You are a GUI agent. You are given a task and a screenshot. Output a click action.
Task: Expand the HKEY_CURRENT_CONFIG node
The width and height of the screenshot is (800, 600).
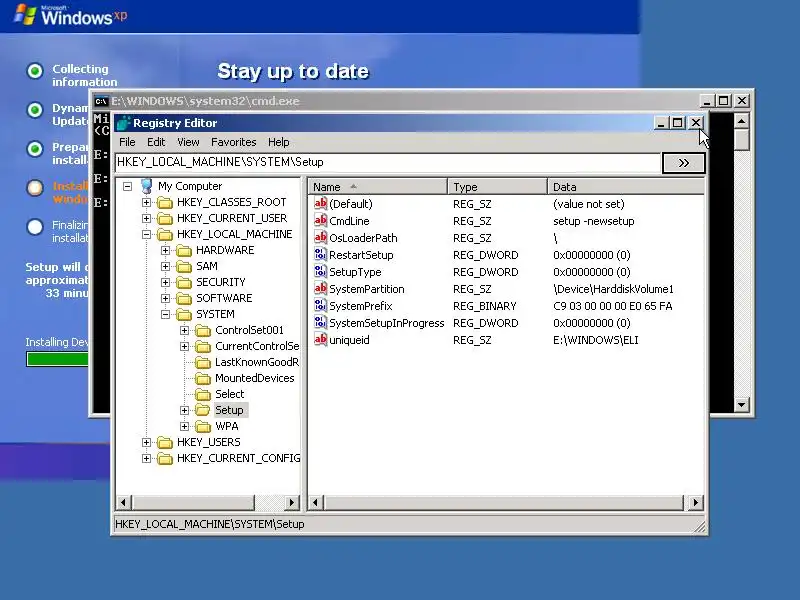tap(146, 459)
